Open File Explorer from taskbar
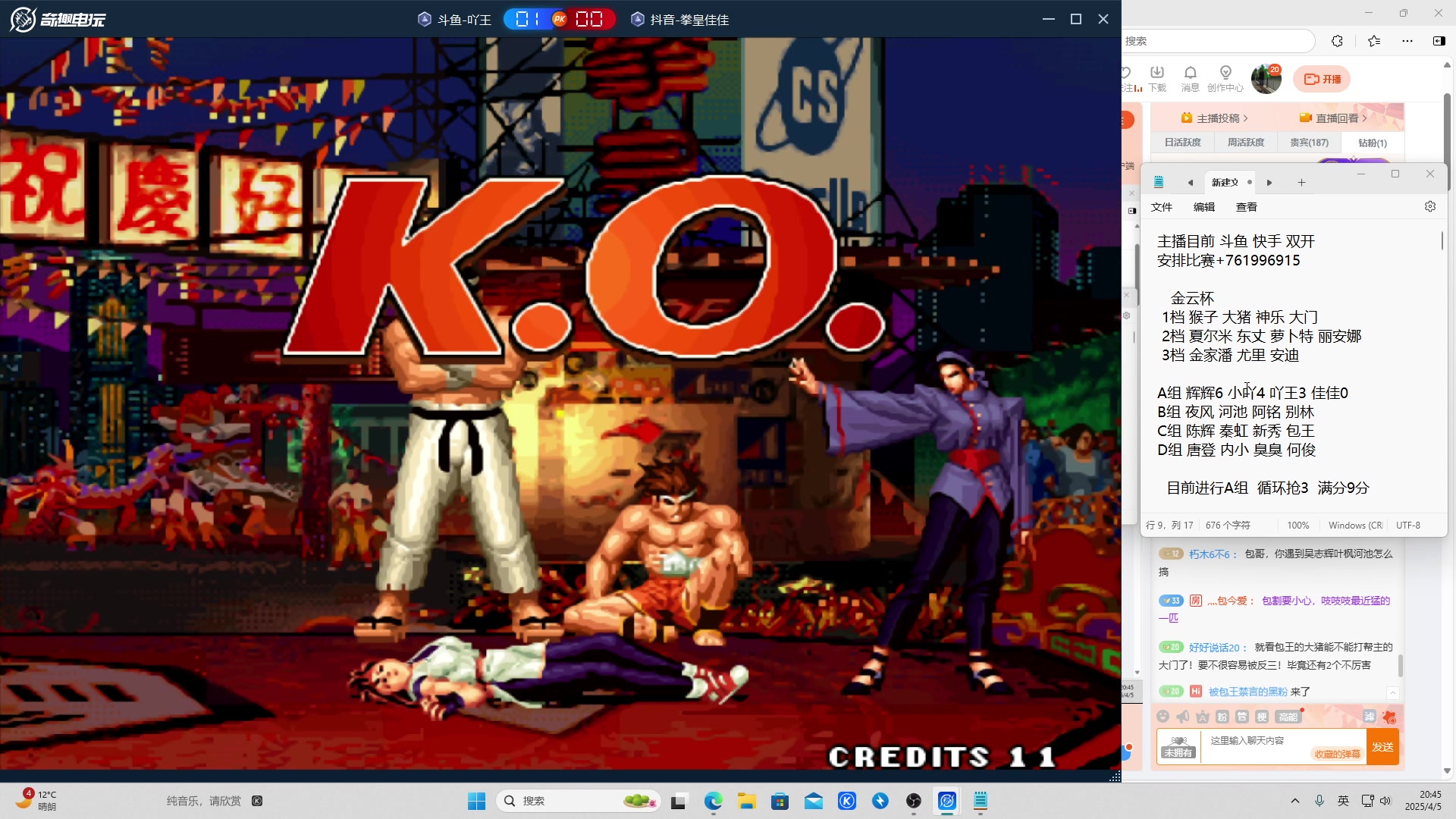This screenshot has height=819, width=1456. (x=746, y=801)
